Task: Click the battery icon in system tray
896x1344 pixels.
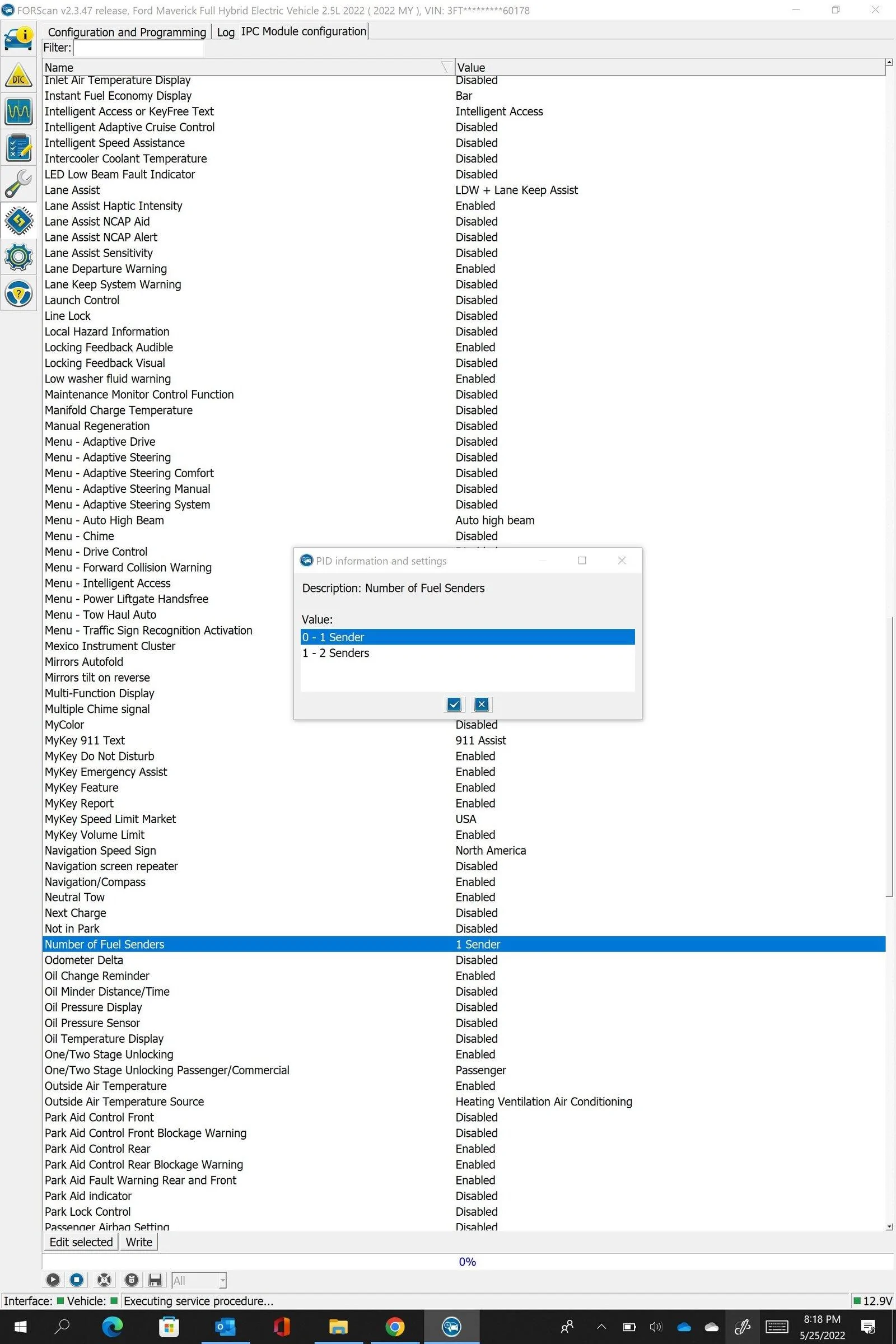Action: pos(629,1327)
